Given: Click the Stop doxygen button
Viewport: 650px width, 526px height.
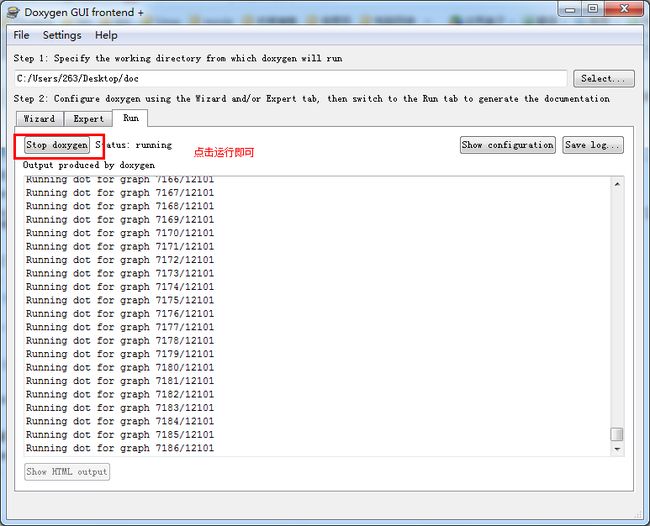Looking at the screenshot, I should [57, 145].
